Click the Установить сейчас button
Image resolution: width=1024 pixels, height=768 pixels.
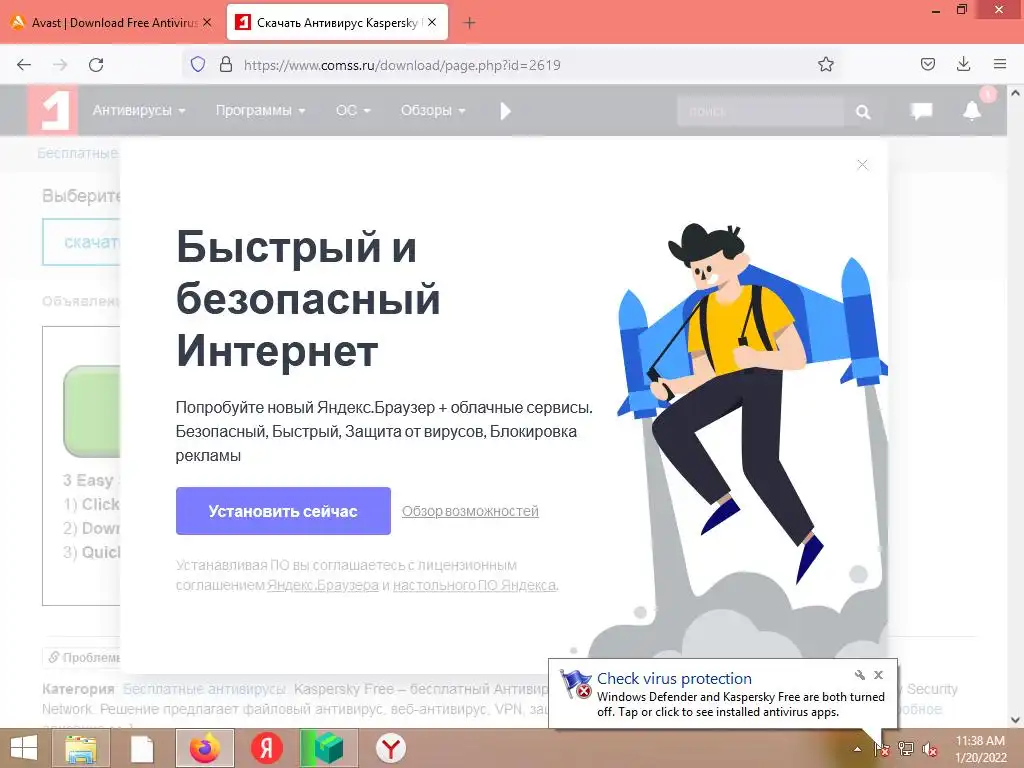(x=283, y=511)
